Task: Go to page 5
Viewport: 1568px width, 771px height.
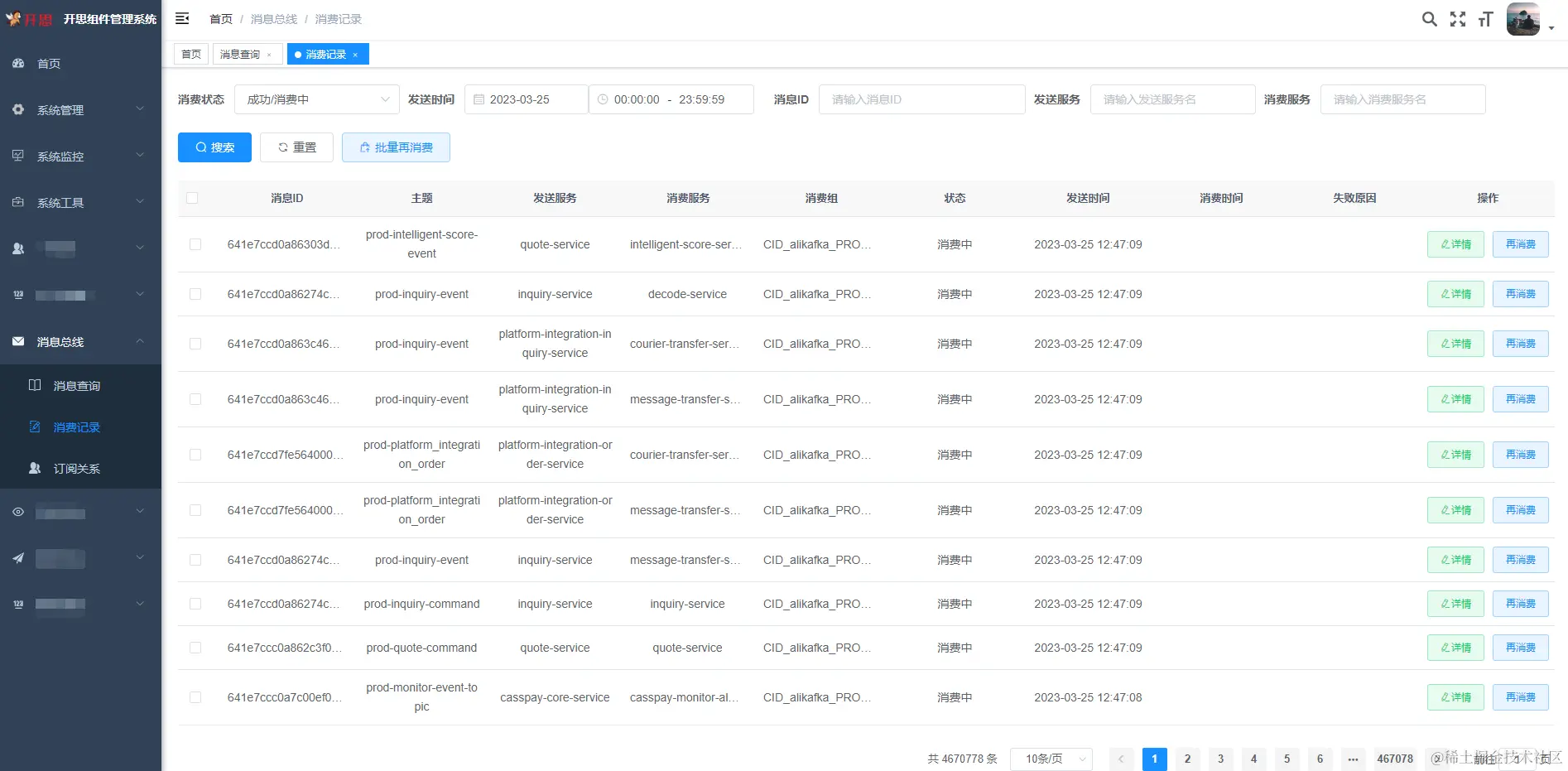Action: [1287, 759]
